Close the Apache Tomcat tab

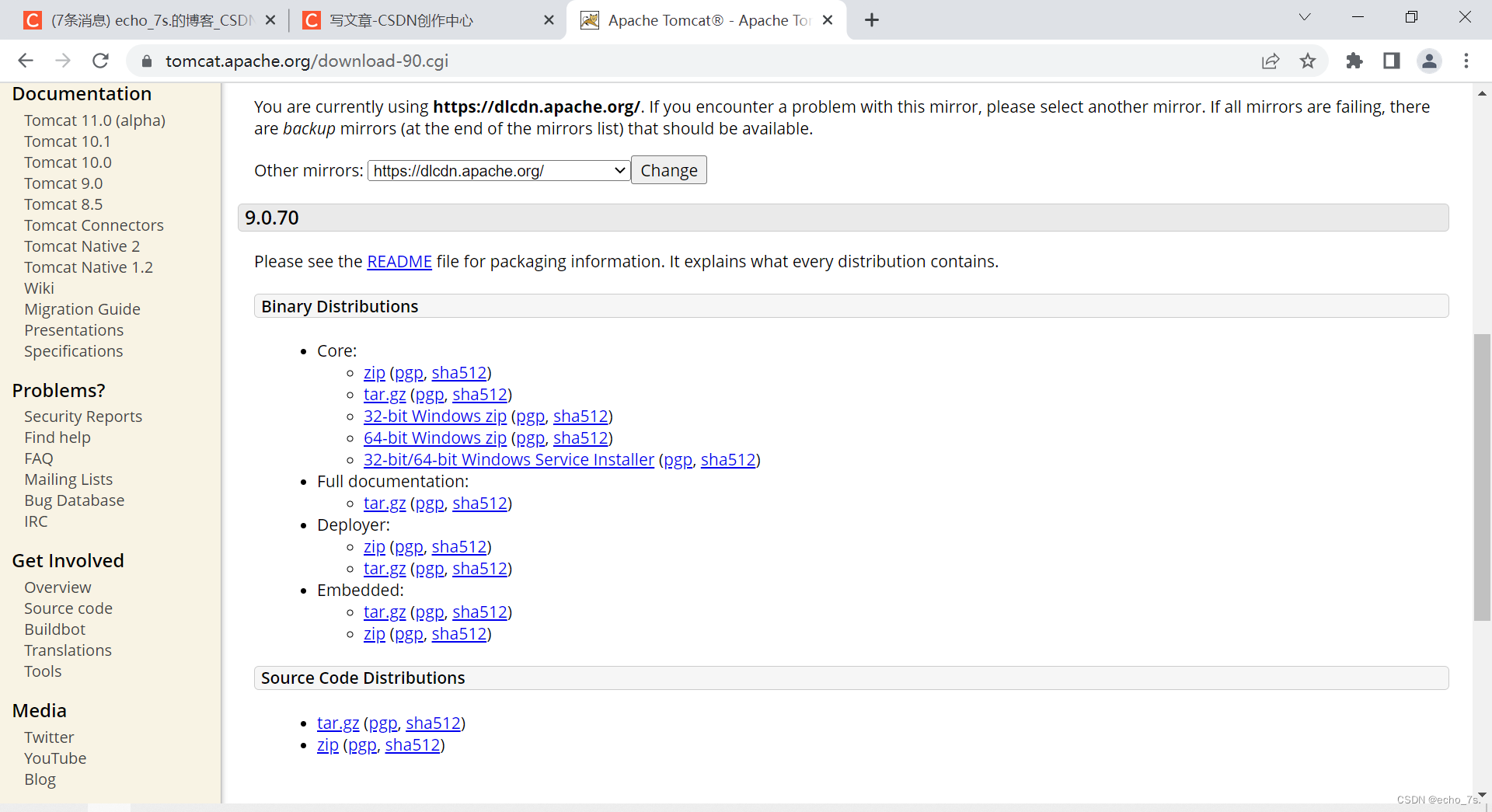(828, 20)
